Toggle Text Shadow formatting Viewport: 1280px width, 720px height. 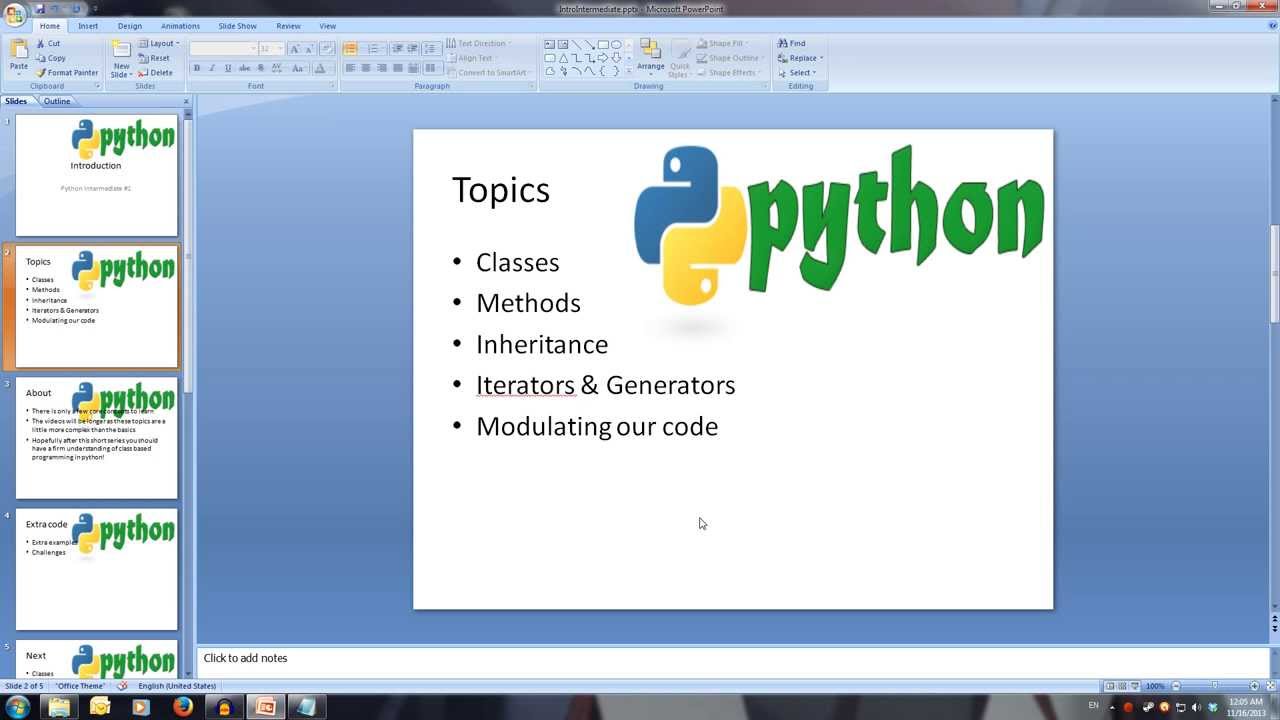tap(261, 68)
